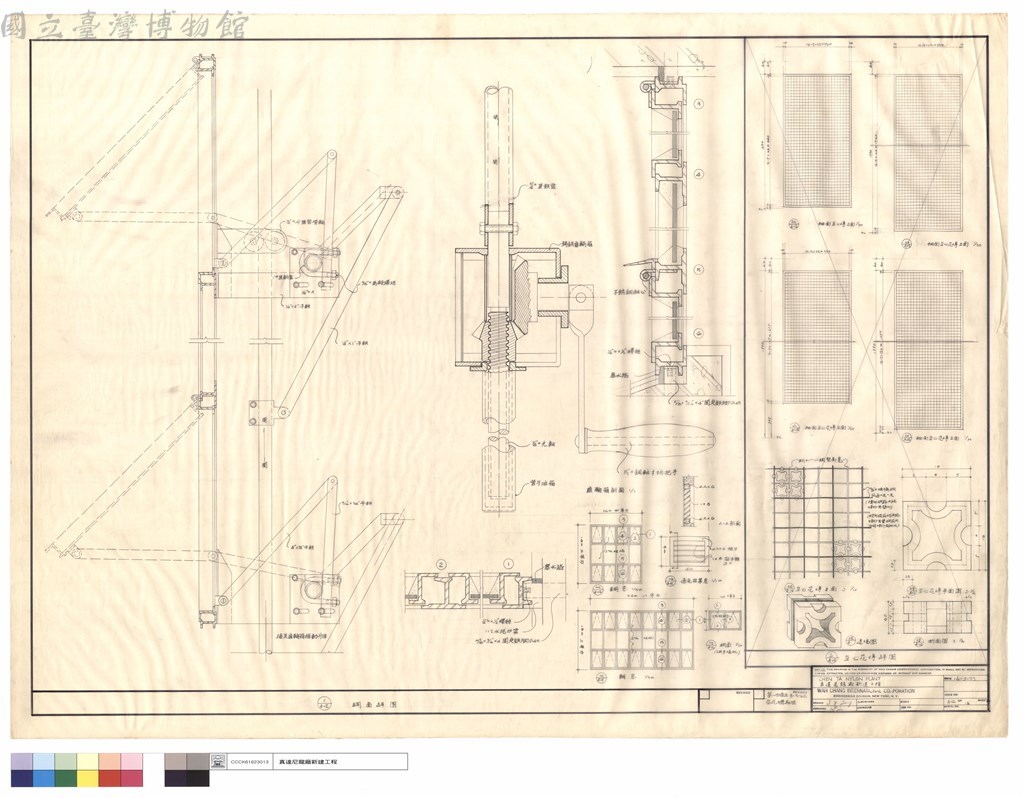
Task: Select the red swatch on the color bar
Action: 110,778
